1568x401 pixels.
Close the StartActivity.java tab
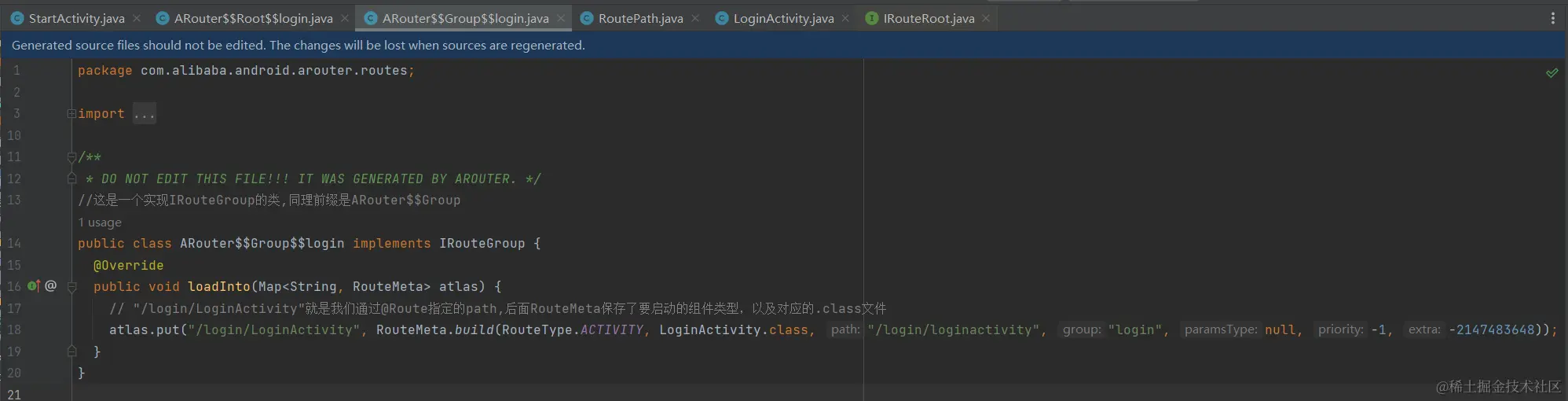coord(137,18)
